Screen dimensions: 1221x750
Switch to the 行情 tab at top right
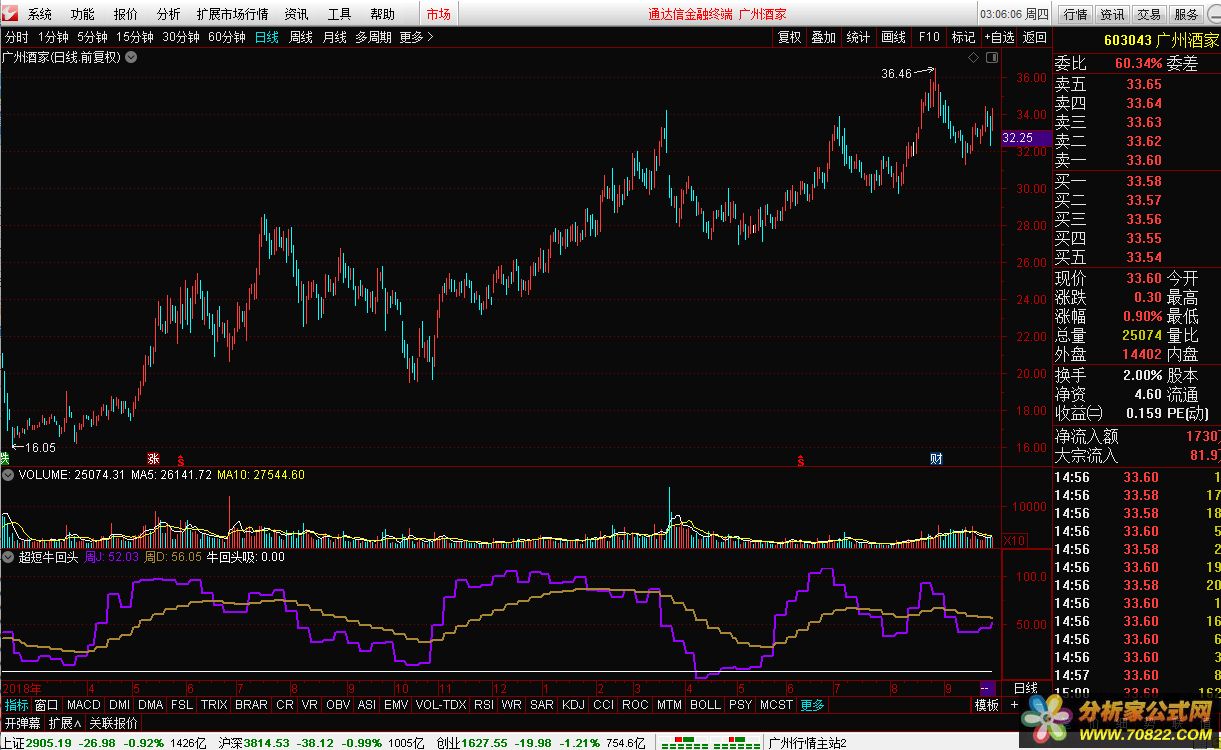pyautogui.click(x=1075, y=14)
